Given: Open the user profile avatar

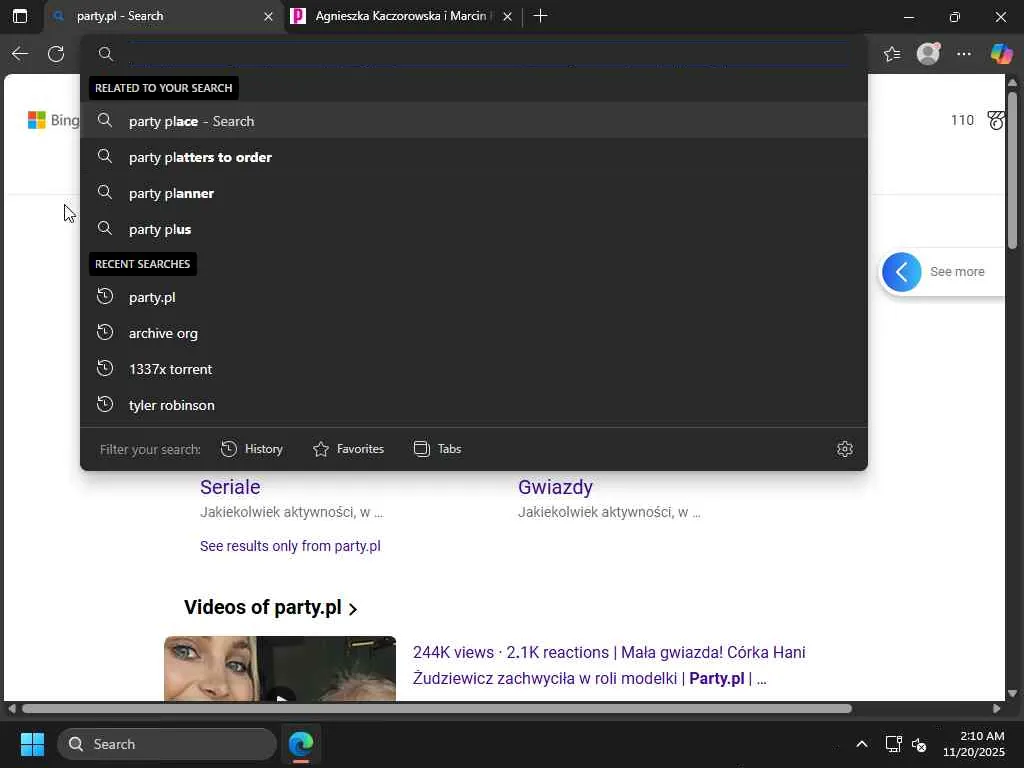Looking at the screenshot, I should [928, 54].
